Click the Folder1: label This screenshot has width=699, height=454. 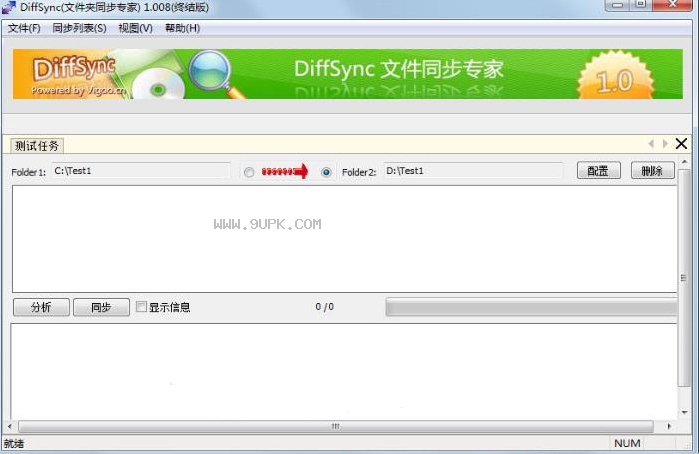click(29, 172)
